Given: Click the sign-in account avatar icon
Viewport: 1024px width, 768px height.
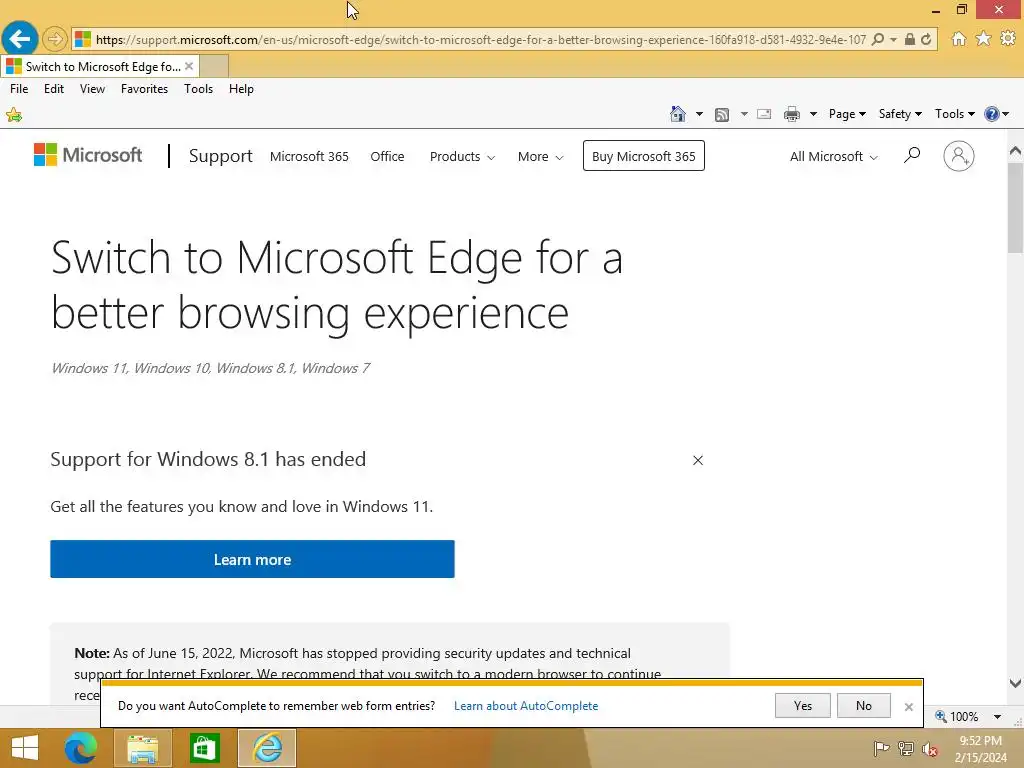Looking at the screenshot, I should [x=959, y=156].
